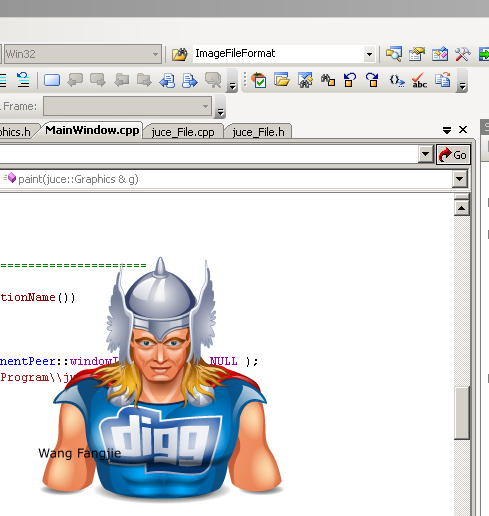Click the editor scrollbar up arrow
This screenshot has width=489, height=516.
462,208
